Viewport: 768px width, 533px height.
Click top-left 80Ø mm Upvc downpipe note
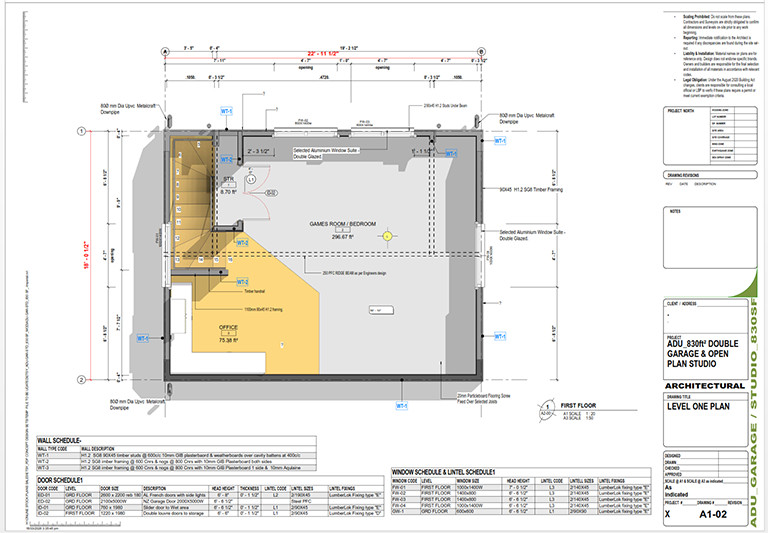(128, 109)
